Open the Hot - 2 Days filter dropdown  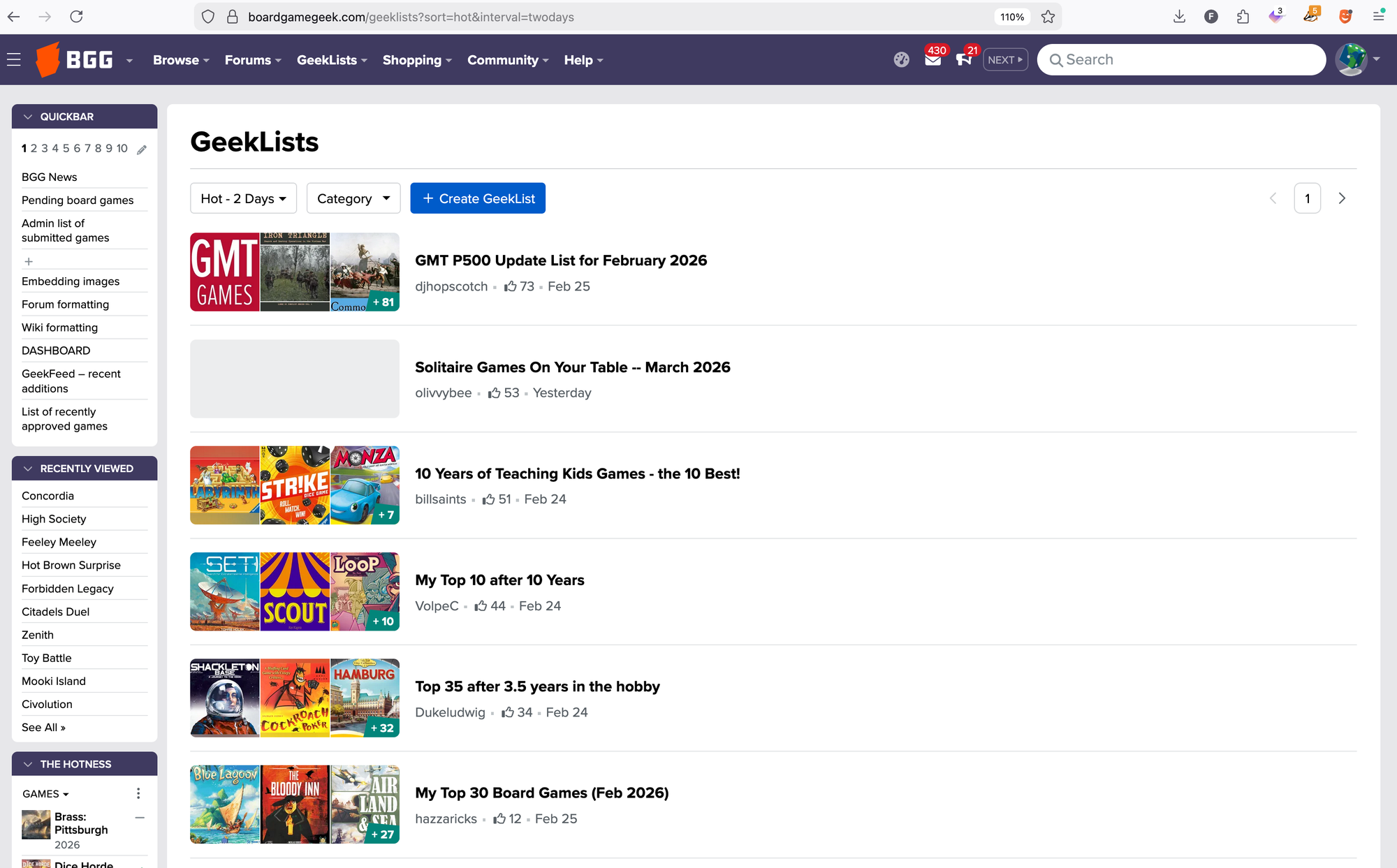[x=243, y=198]
